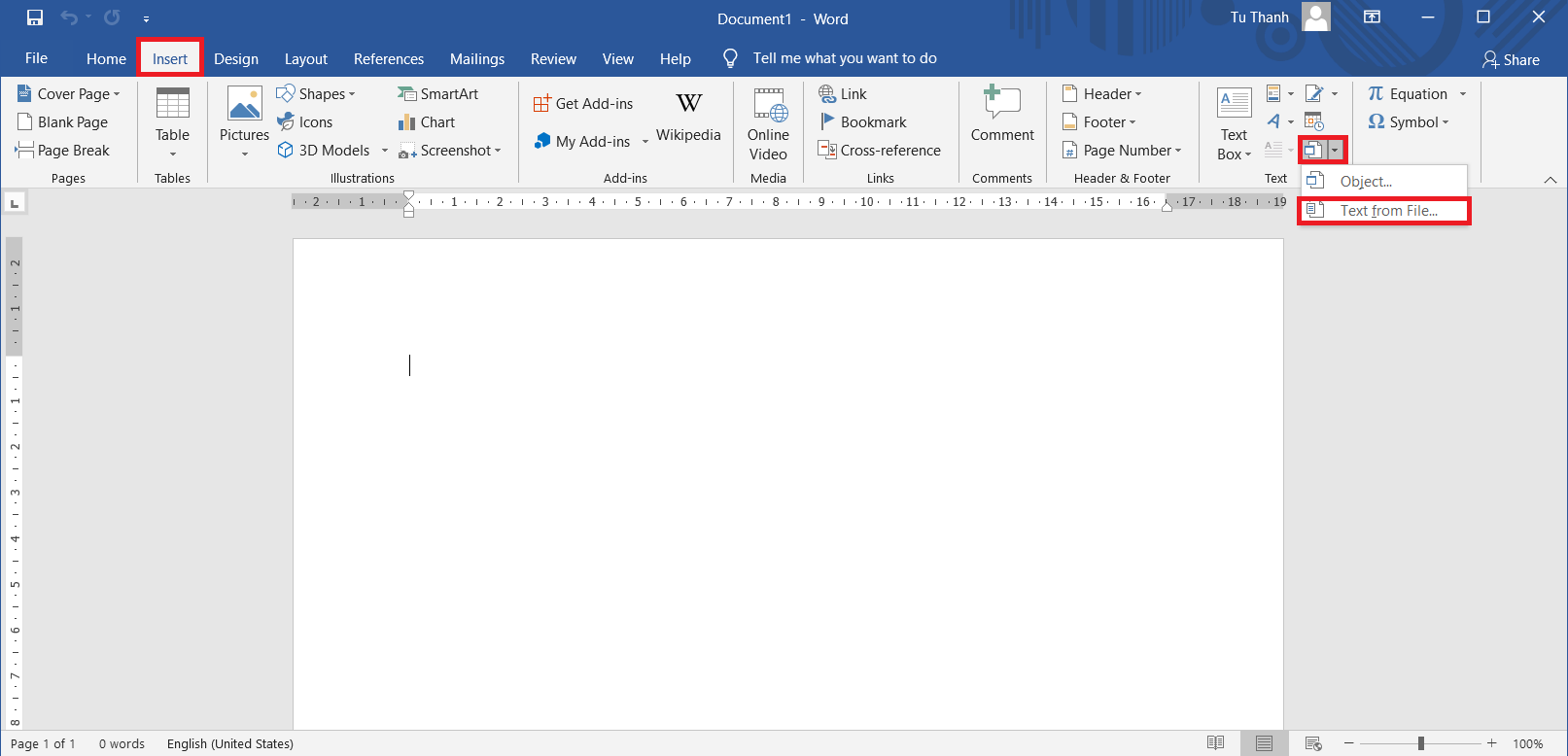Click the Wikipedia add-in icon
Viewport: 1568px width, 756px height.
coord(688,115)
